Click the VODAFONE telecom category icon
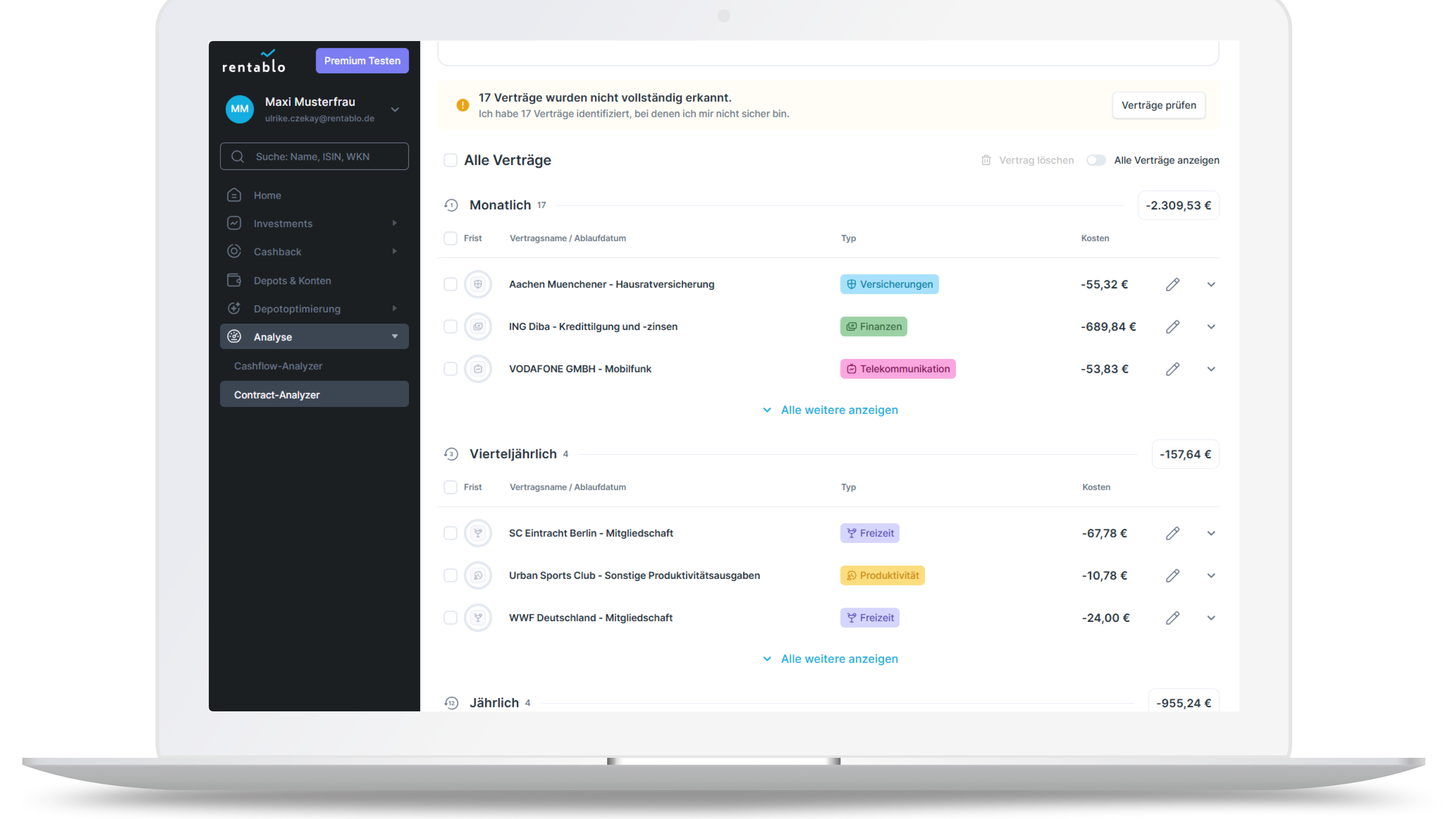Screen dimensions: 1456x819 click(478, 369)
